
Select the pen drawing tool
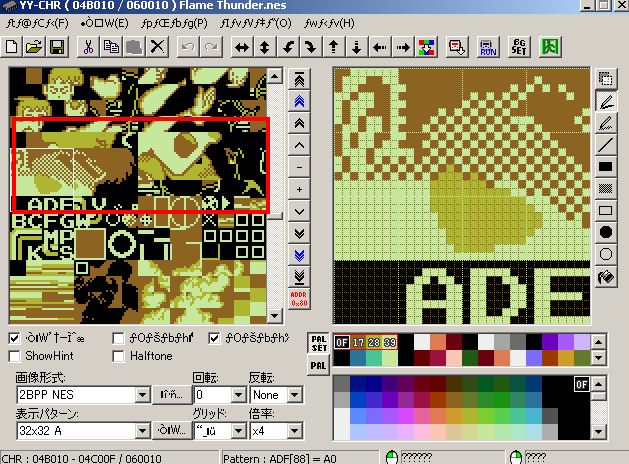click(x=606, y=101)
